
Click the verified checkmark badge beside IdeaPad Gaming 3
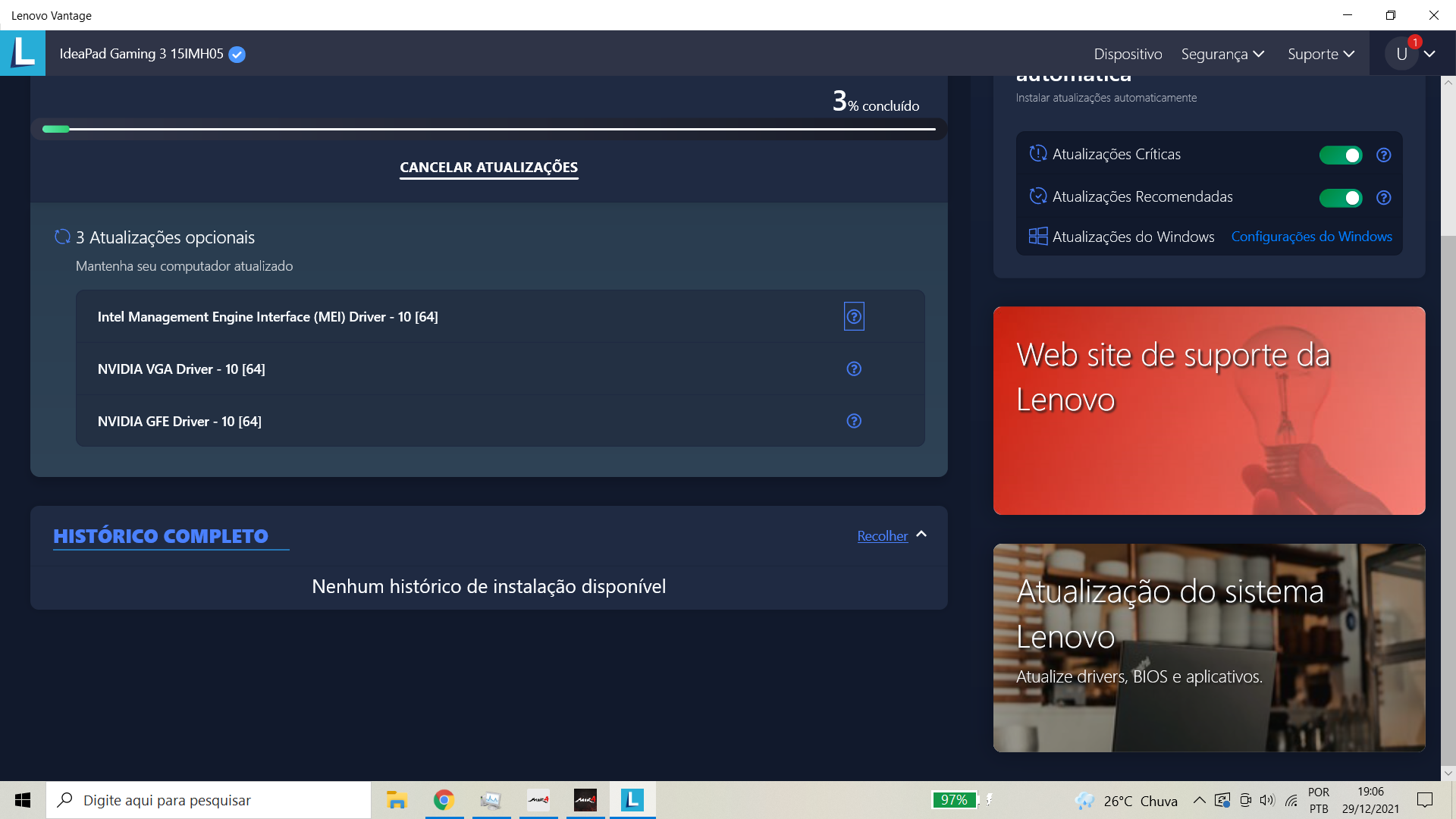point(237,54)
